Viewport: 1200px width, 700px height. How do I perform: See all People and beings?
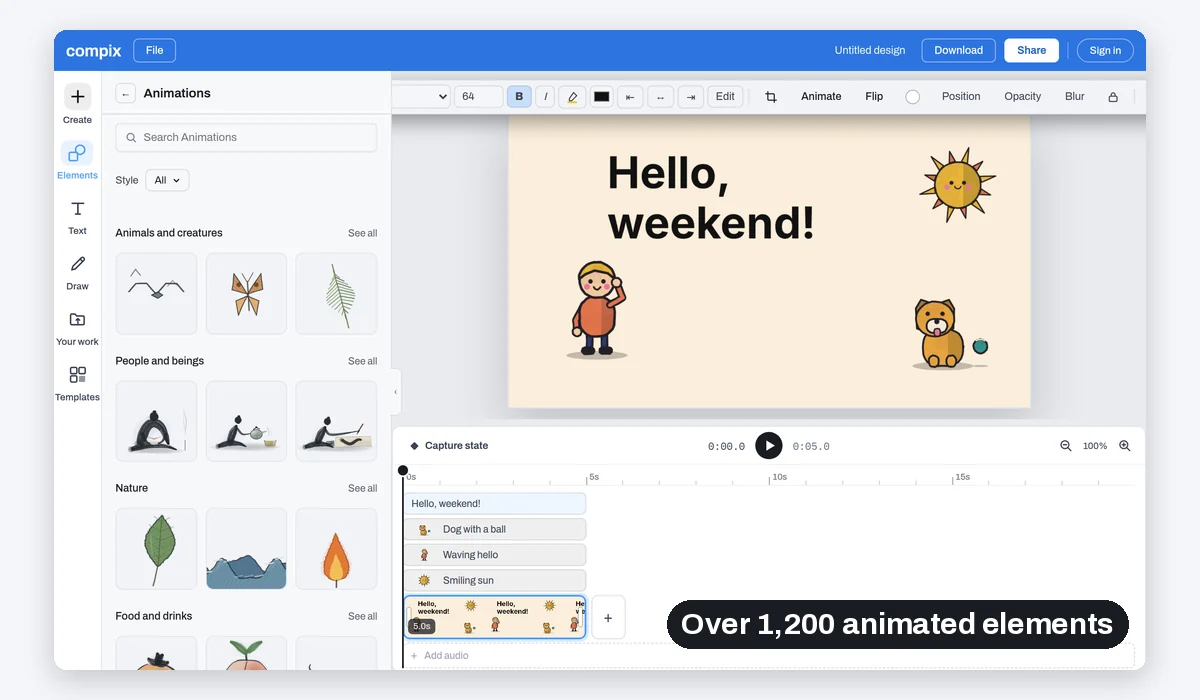pyautogui.click(x=363, y=361)
